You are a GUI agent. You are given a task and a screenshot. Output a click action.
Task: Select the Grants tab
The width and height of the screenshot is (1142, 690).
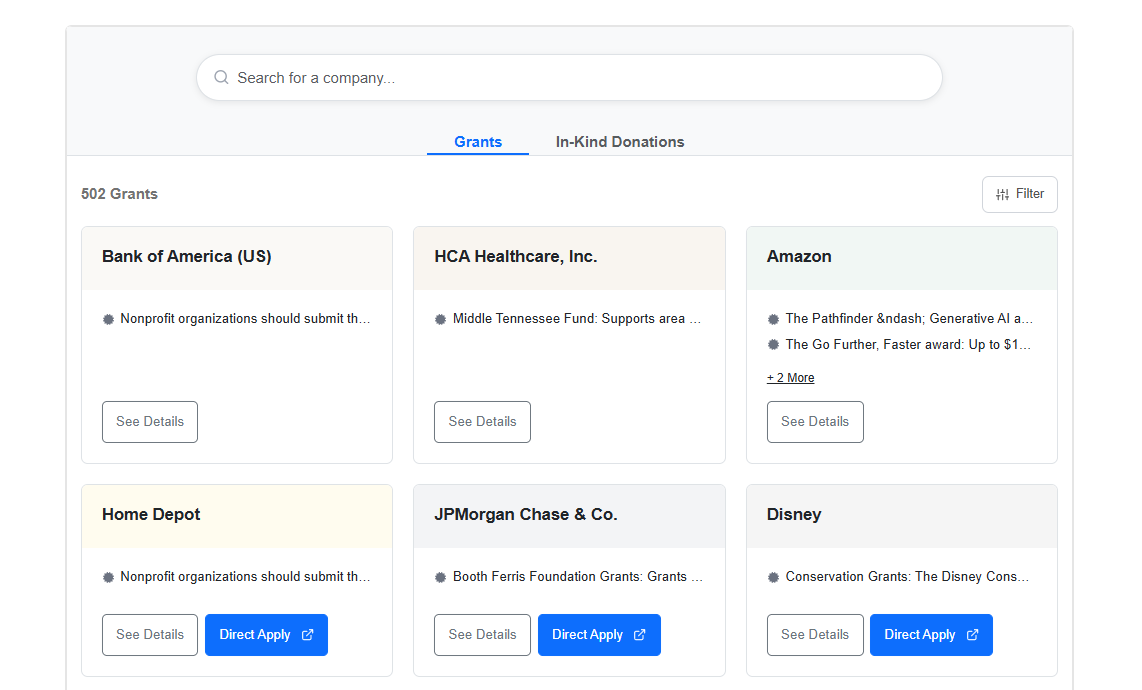coord(477,141)
